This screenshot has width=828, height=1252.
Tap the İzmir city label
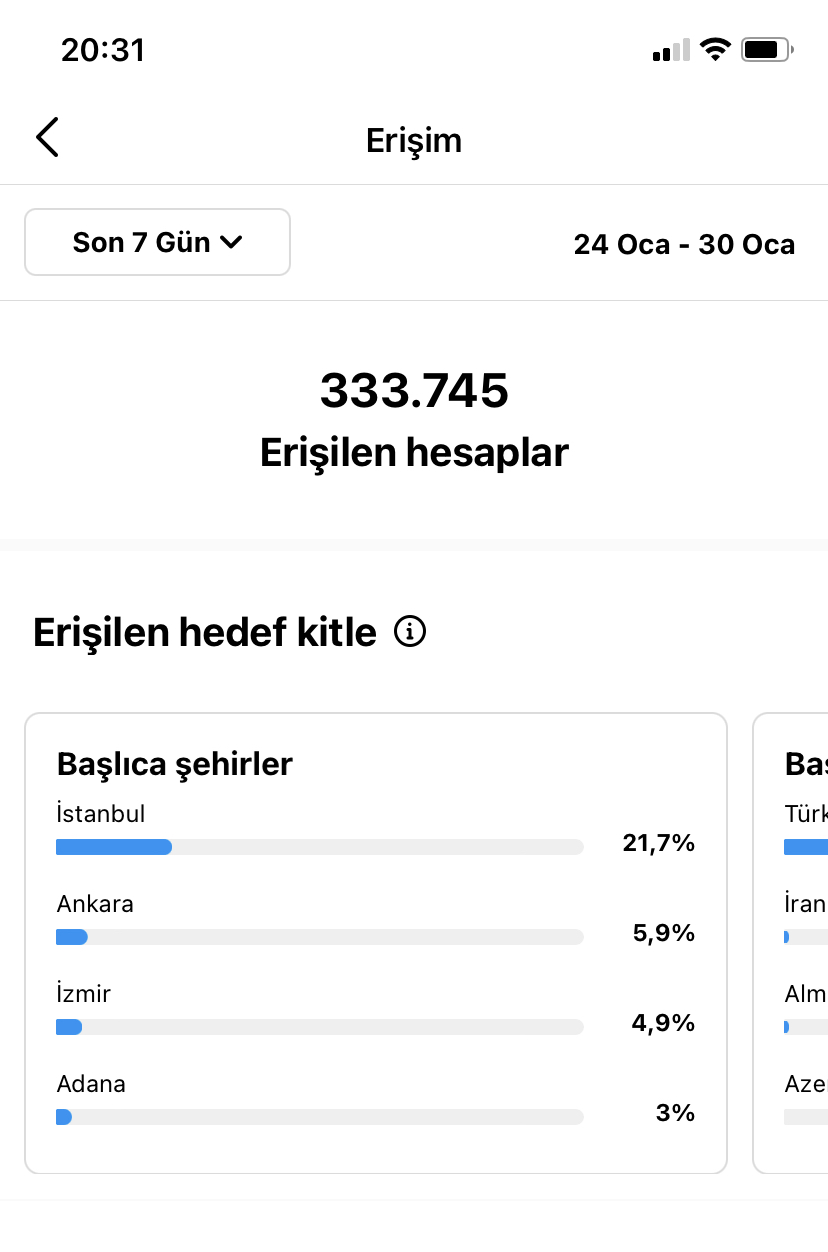pos(84,994)
